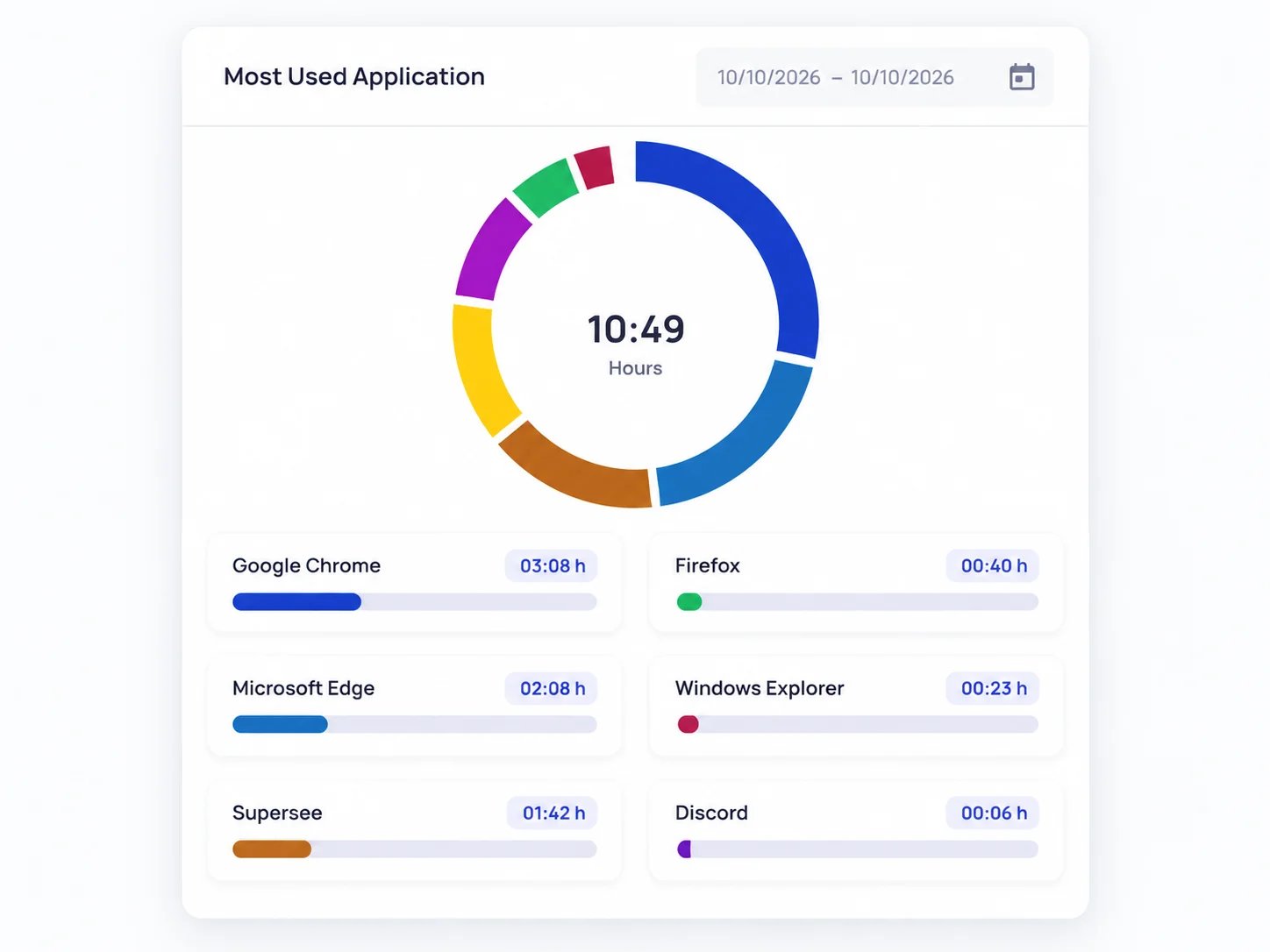Click the Windows Explorer label
The image size is (1270, 952).
click(760, 688)
